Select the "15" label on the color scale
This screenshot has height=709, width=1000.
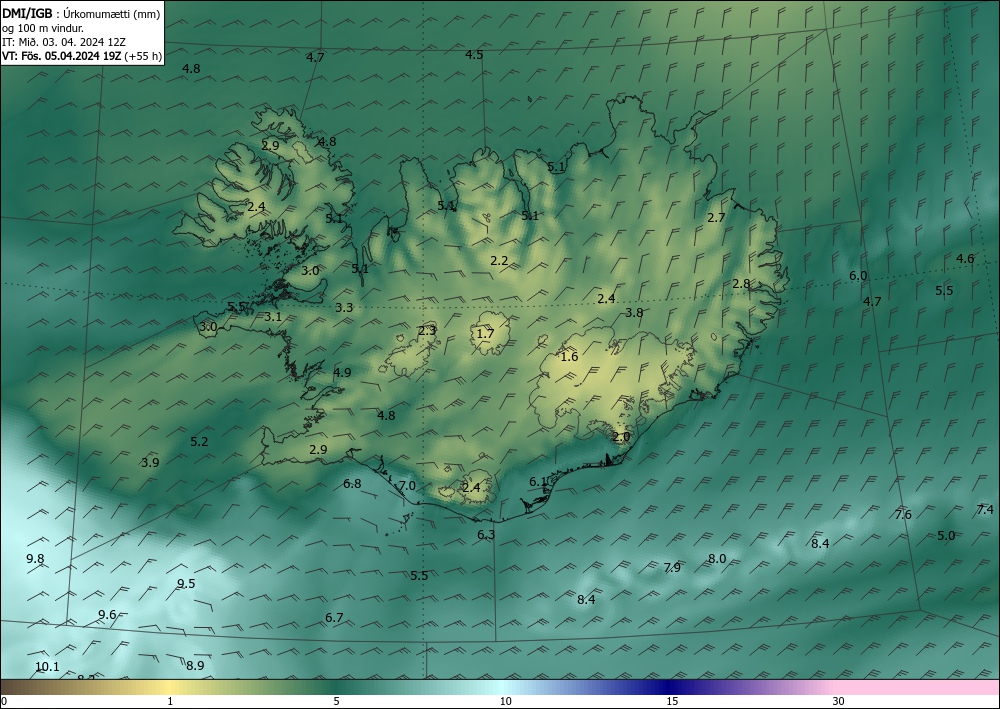click(x=672, y=702)
